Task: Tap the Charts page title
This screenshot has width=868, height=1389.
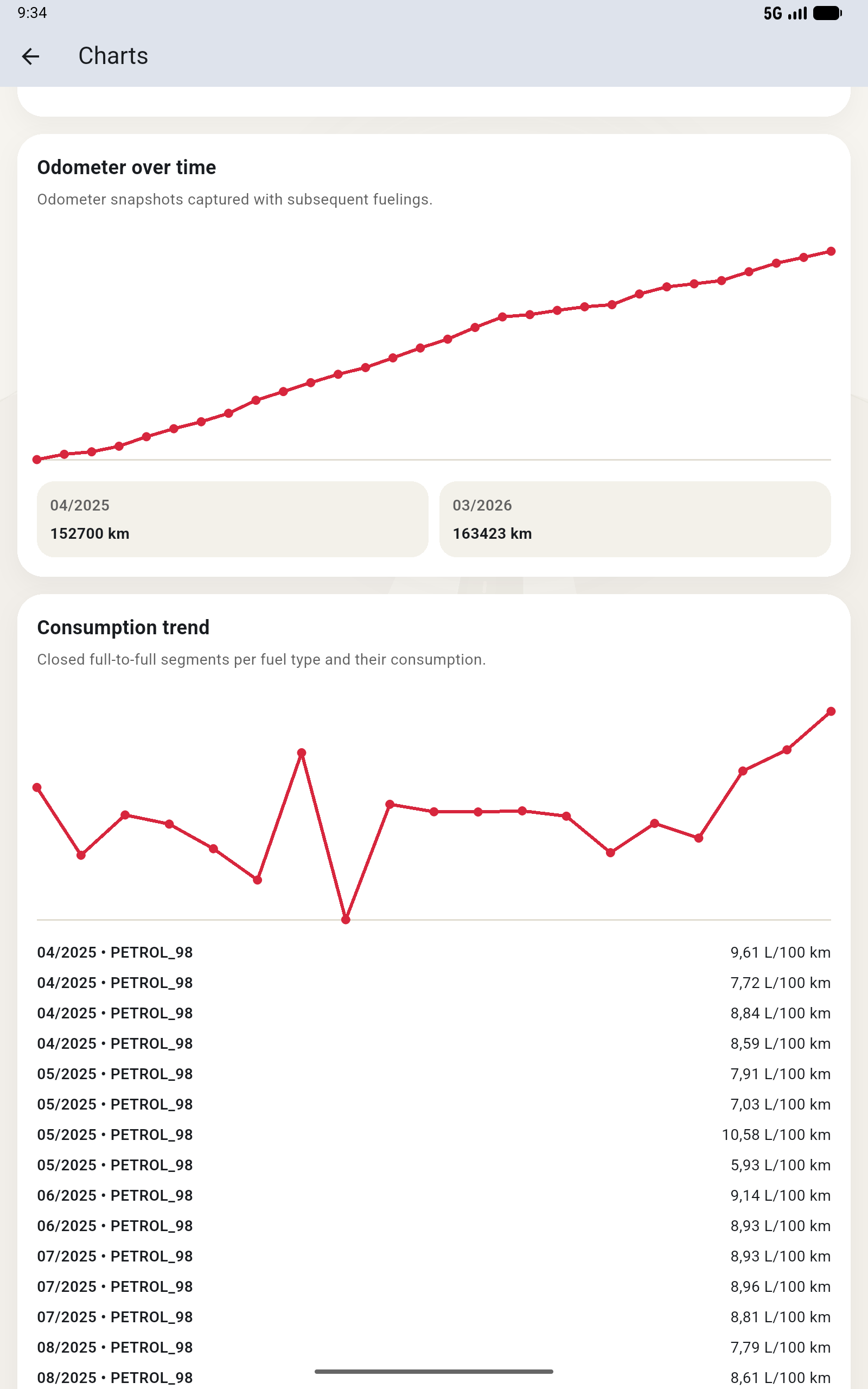Action: [x=113, y=56]
